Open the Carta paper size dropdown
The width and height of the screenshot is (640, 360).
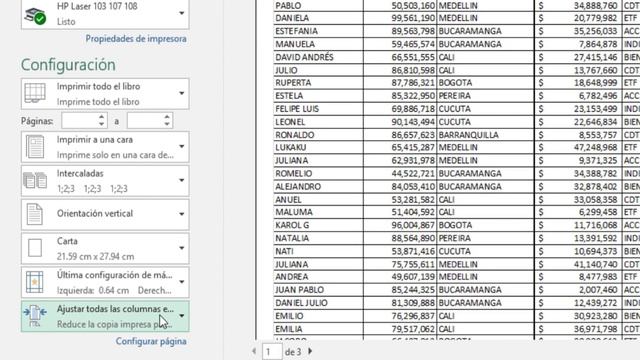click(x=182, y=248)
